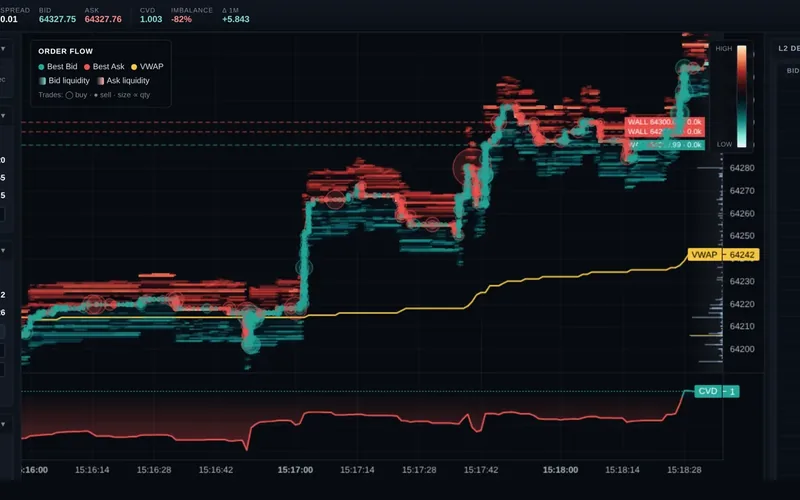
Task: Click the 'Best Bid' legend label
Action: coord(62,66)
